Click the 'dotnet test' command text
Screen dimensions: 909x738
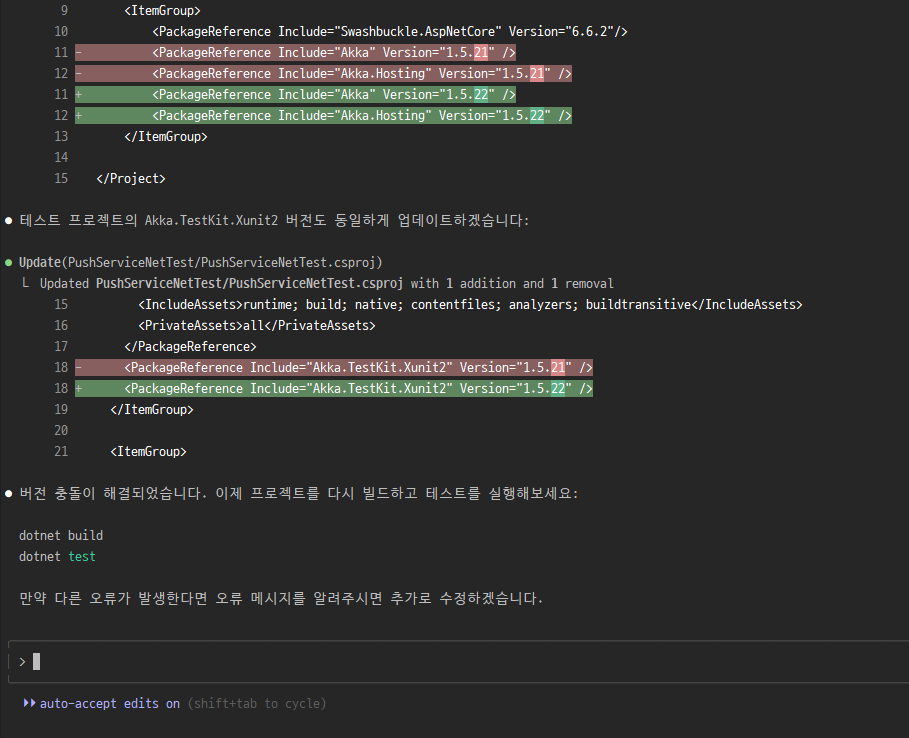coord(57,556)
